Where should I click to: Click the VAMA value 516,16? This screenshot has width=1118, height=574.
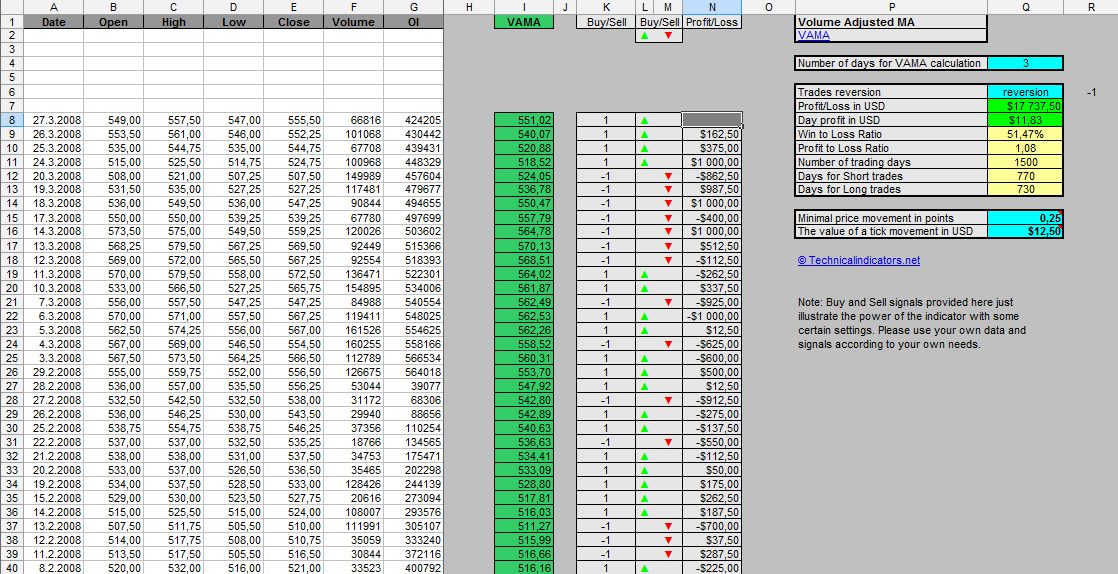click(x=523, y=568)
